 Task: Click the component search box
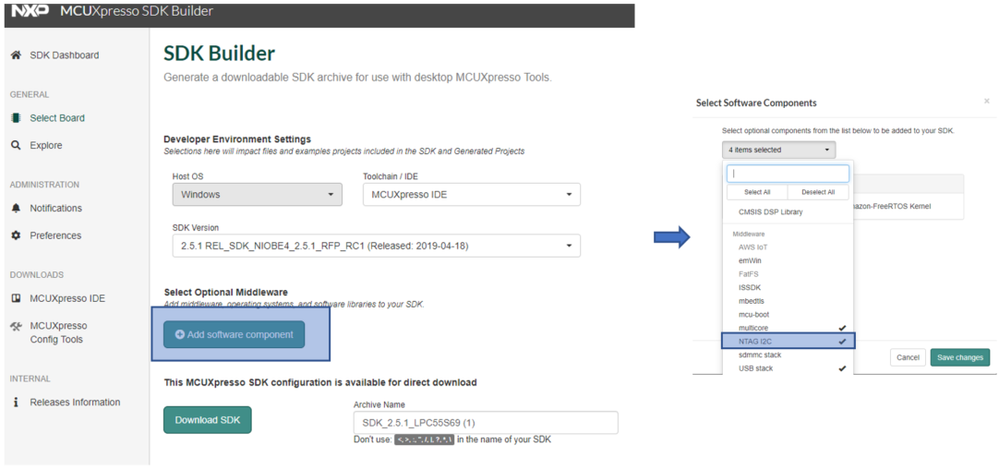(787, 173)
